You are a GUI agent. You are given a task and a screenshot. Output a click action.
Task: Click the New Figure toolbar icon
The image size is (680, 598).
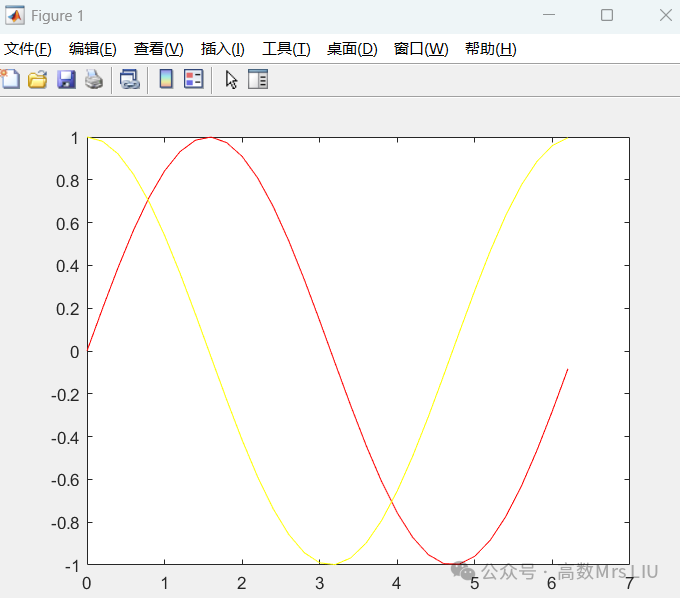click(10, 79)
